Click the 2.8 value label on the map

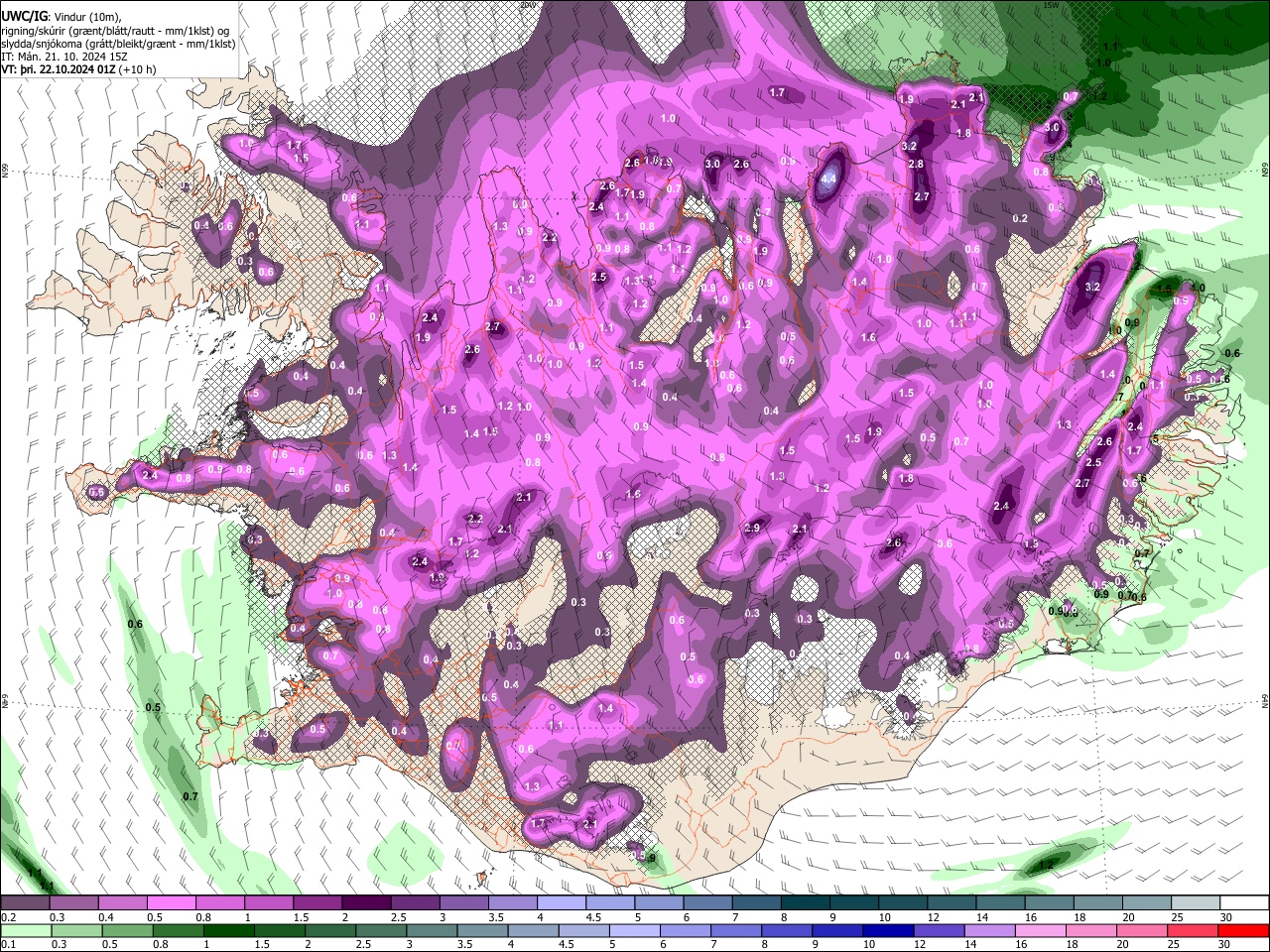coord(916,165)
